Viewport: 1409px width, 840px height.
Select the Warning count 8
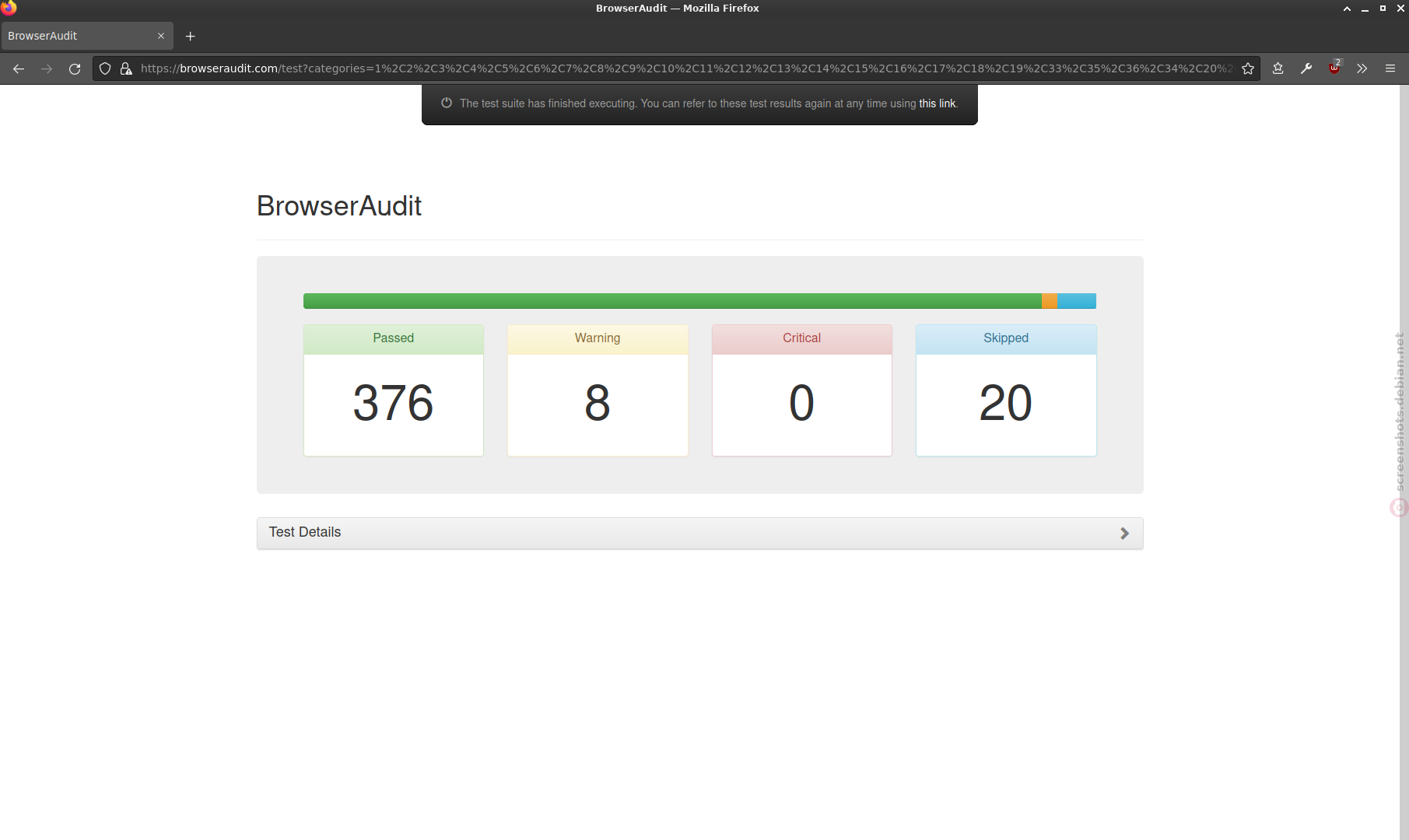tap(598, 404)
